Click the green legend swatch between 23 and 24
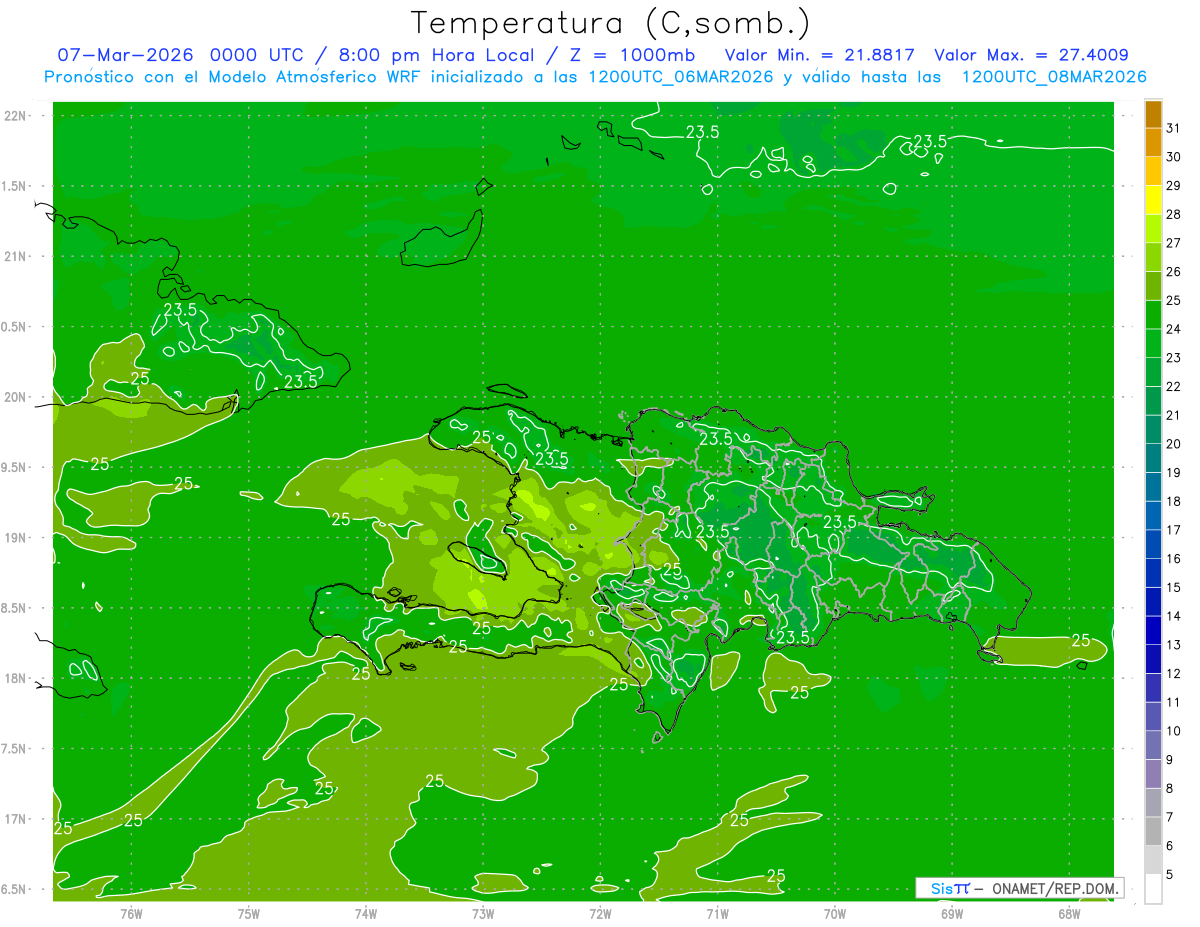Screen dimensions: 1200x927 [1153, 343]
